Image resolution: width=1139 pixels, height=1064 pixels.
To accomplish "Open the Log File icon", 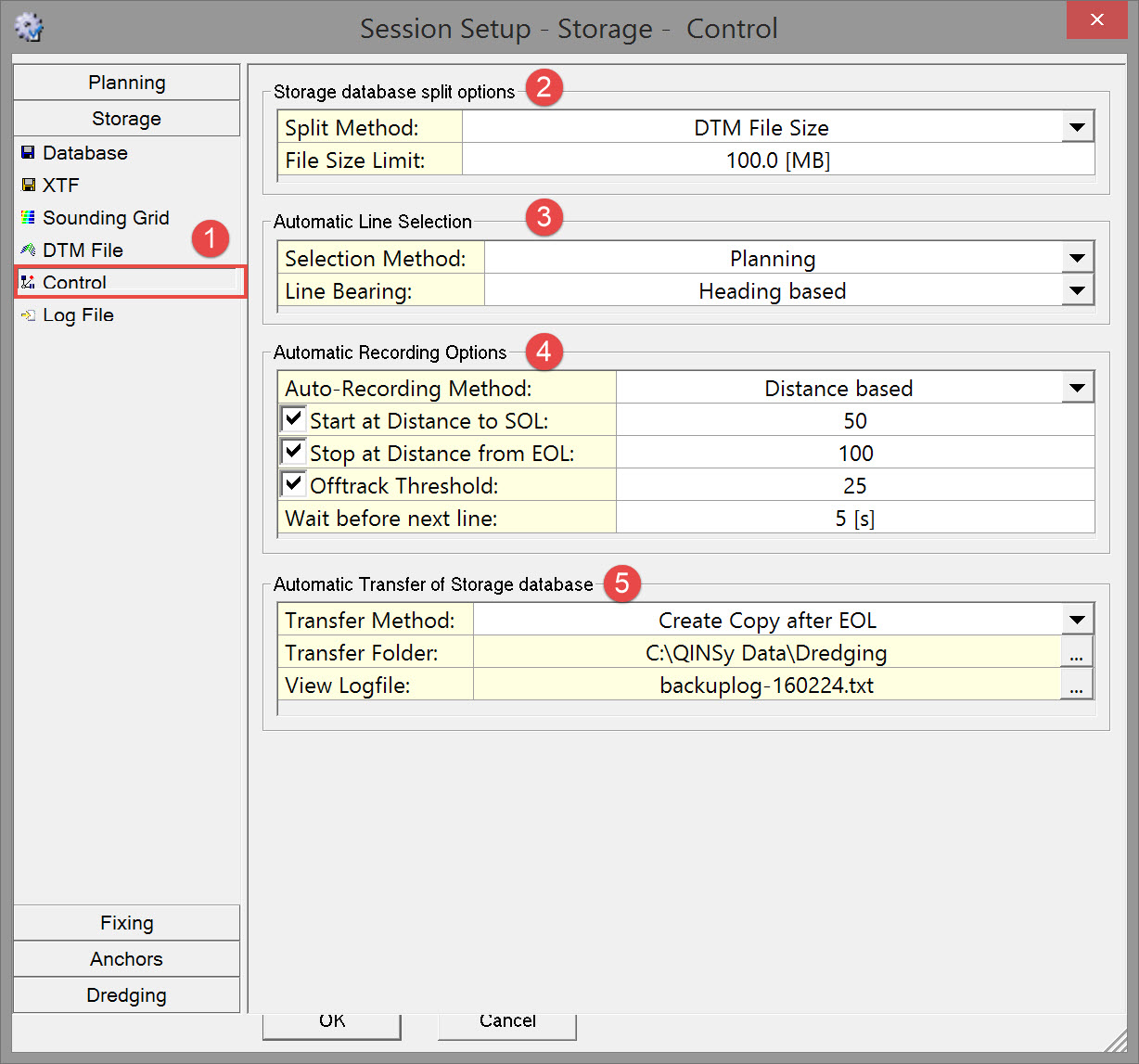I will (x=28, y=315).
